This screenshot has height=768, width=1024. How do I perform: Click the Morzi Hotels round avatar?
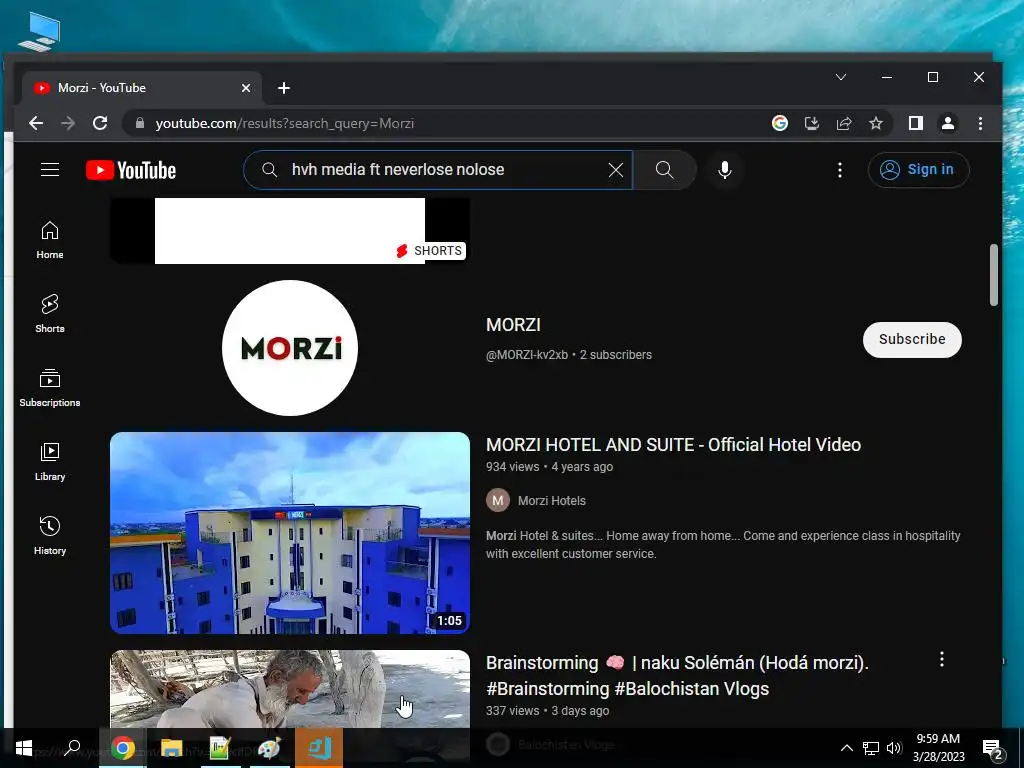pos(498,501)
